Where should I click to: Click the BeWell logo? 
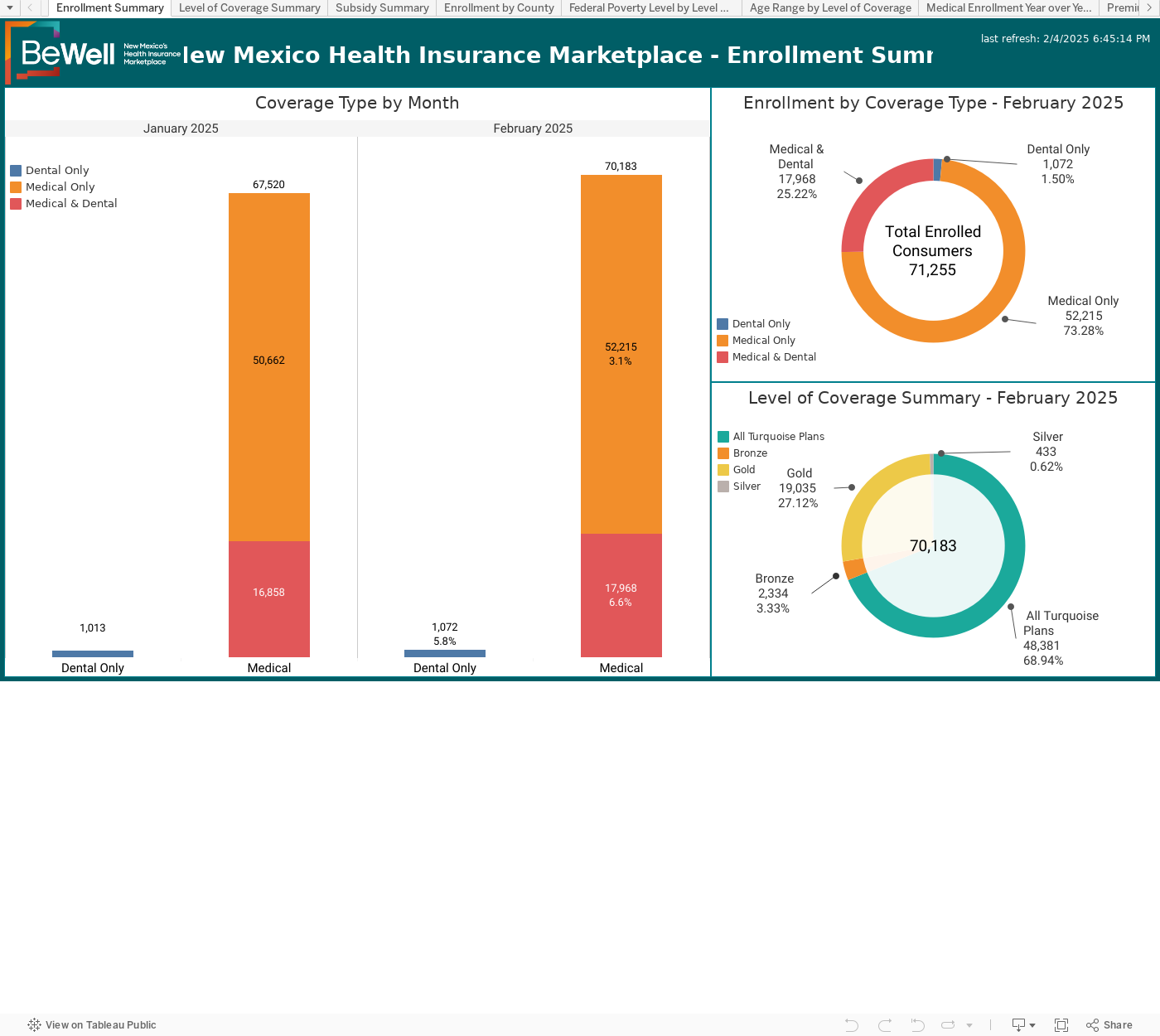tap(93, 53)
